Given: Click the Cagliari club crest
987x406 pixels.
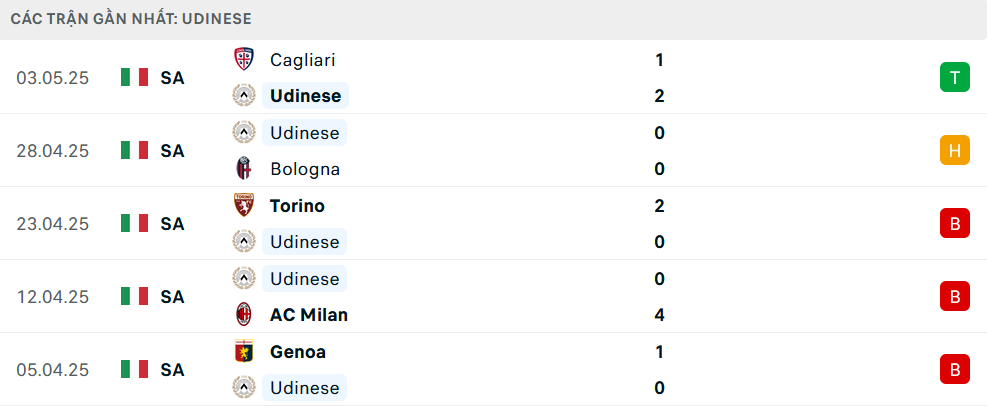Looking at the screenshot, I should [244, 59].
